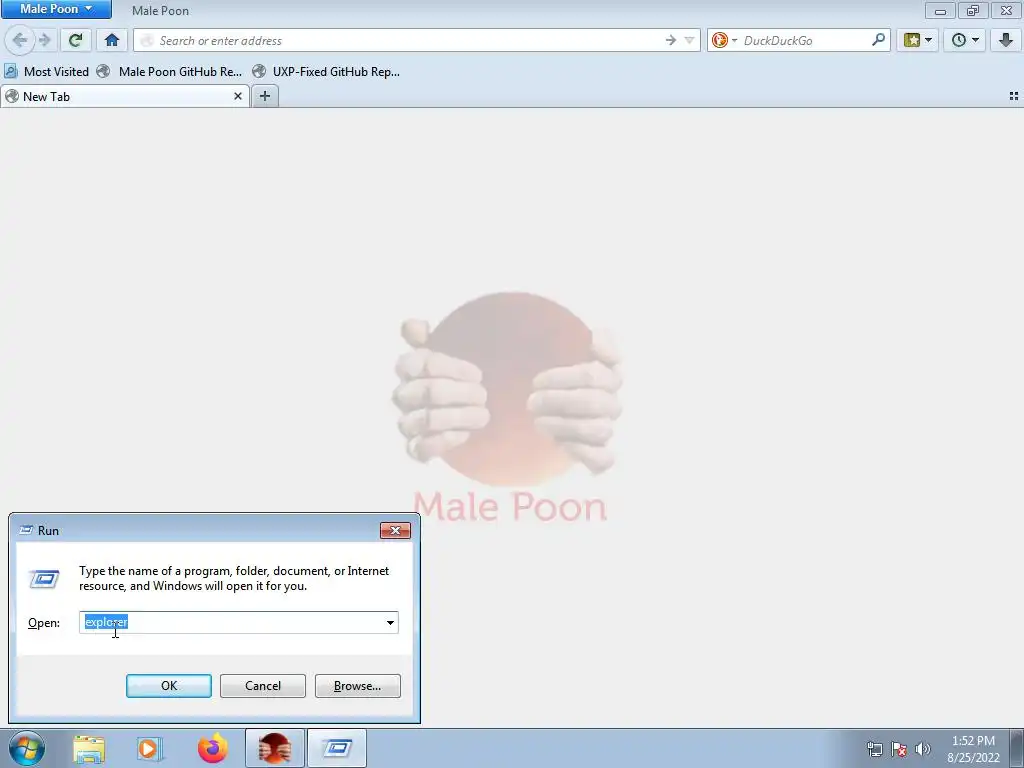
Task: Open the volume speaker tray icon
Action: (x=923, y=749)
